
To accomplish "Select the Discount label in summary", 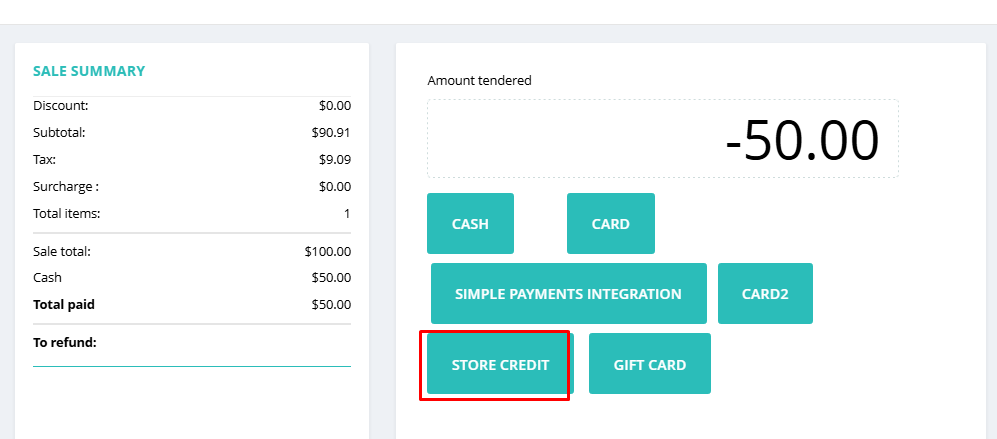I will click(60, 106).
